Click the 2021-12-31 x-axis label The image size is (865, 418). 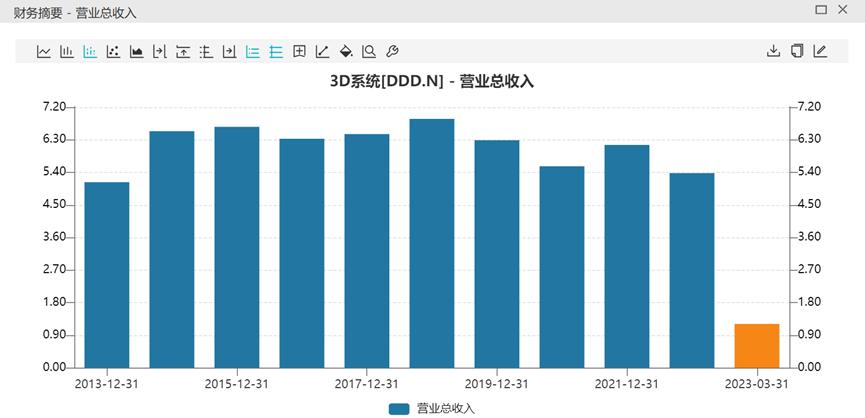point(627,384)
